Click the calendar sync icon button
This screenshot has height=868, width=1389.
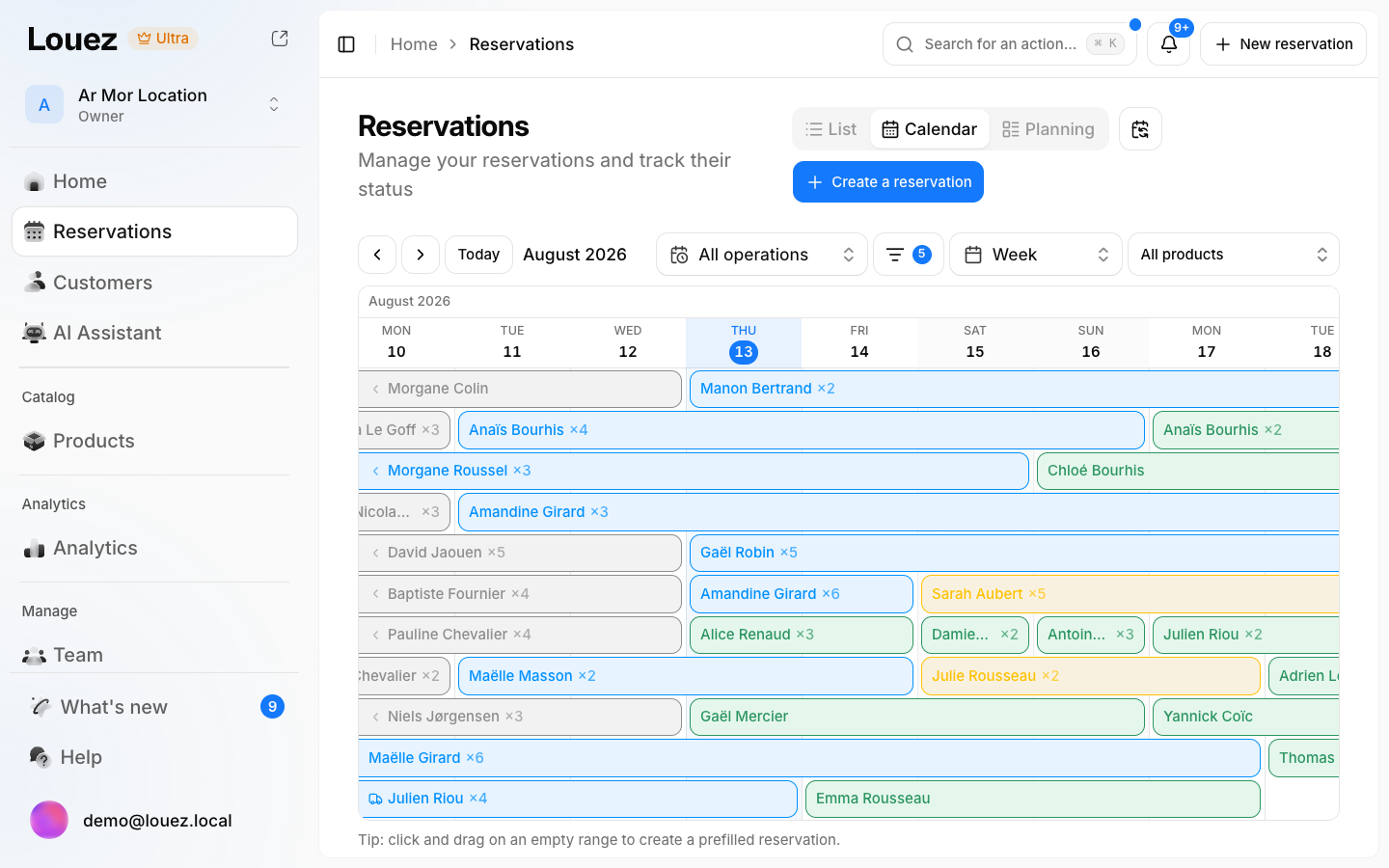pos(1140,129)
